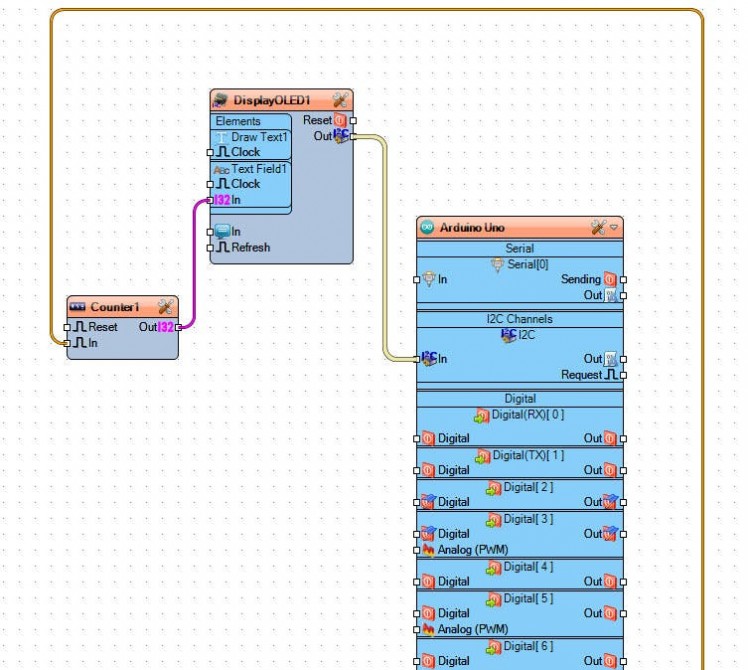Select the Counter1 title text
The height and width of the screenshot is (670, 748).
point(114,307)
